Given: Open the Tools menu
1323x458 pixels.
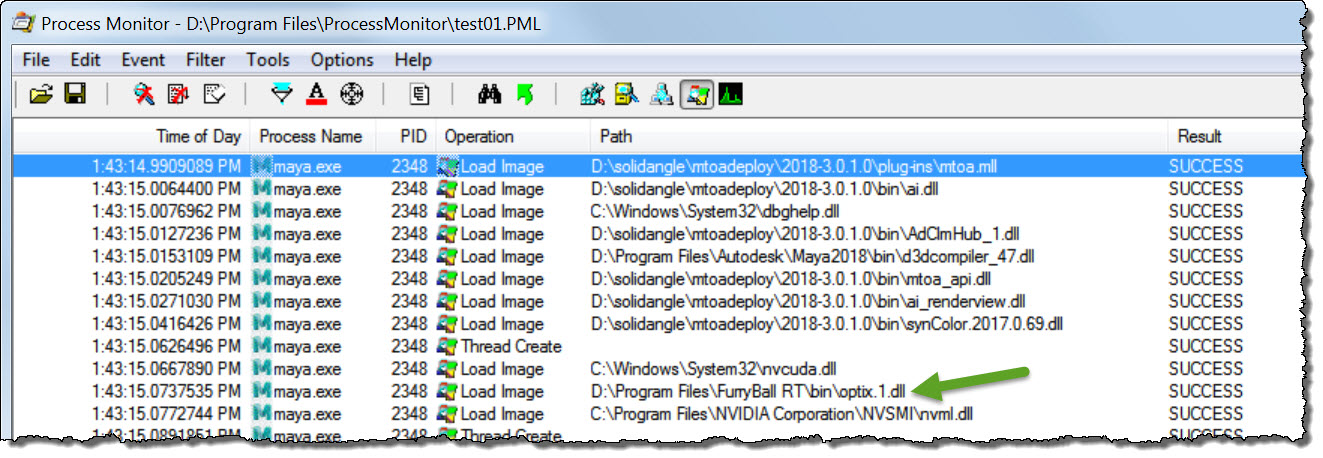Looking at the screenshot, I should tap(268, 59).
